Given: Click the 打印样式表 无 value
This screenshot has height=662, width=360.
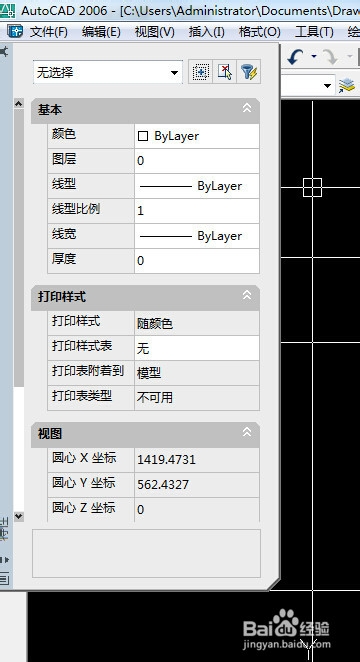Looking at the screenshot, I should 197,348.
